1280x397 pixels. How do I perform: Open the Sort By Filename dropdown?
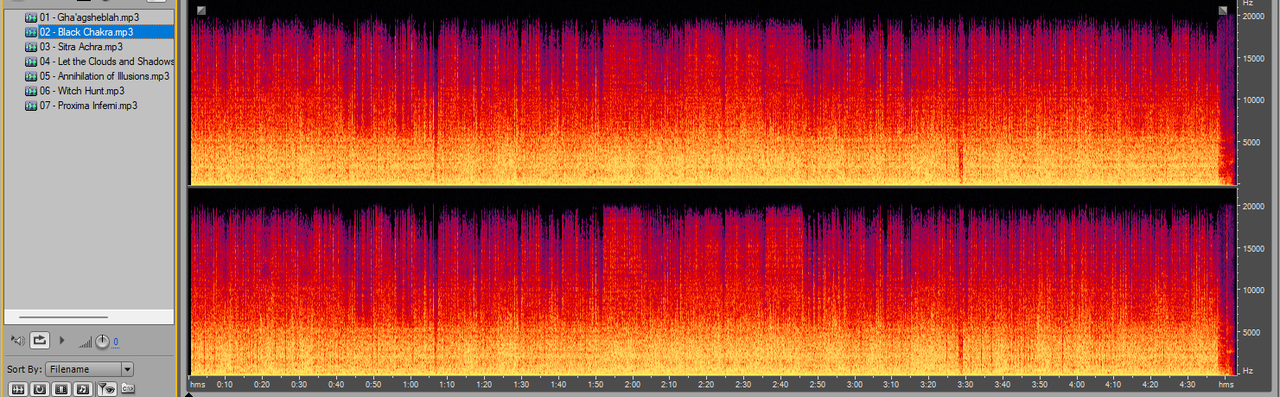89,369
